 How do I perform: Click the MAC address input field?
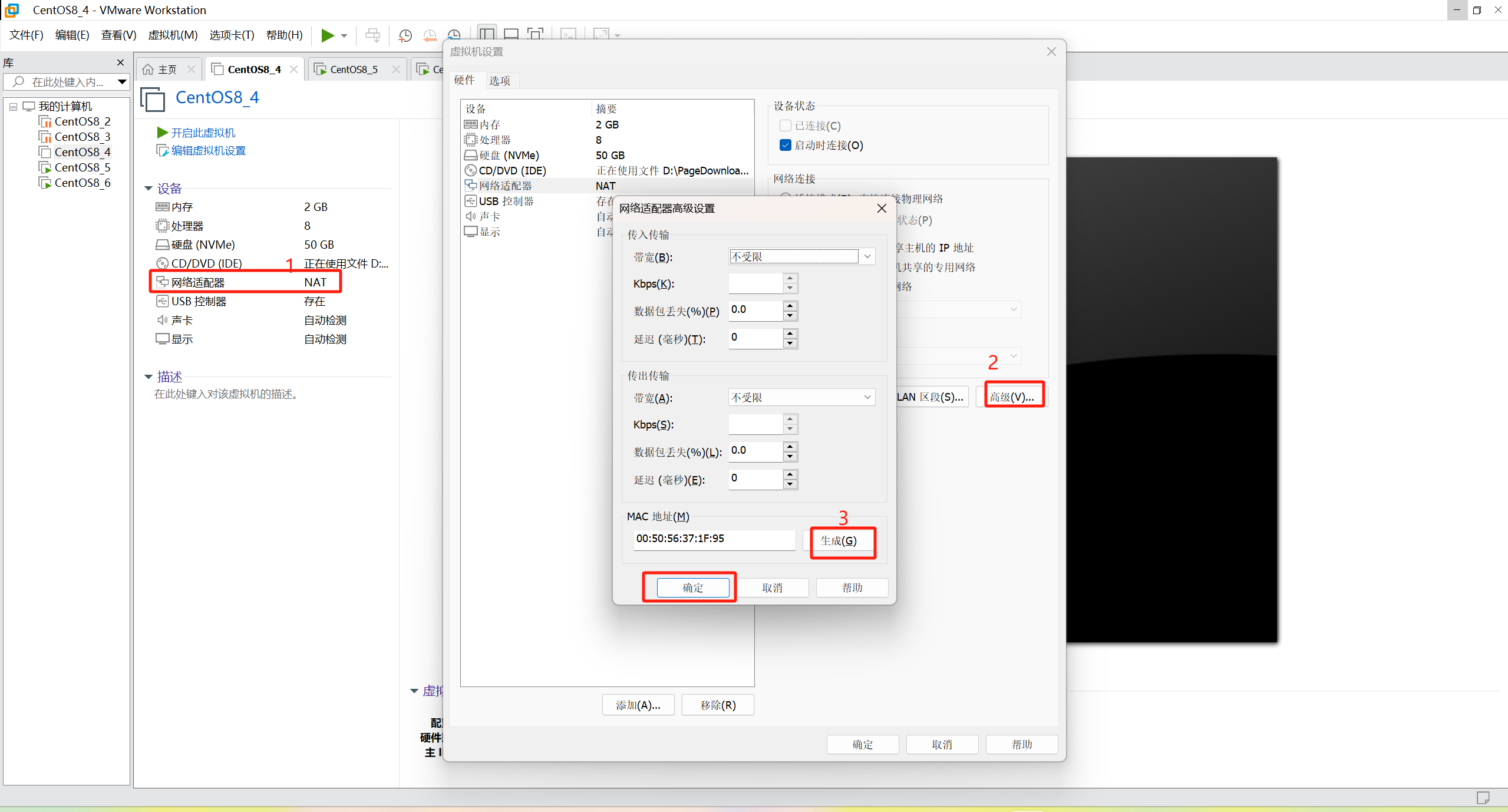[713, 539]
